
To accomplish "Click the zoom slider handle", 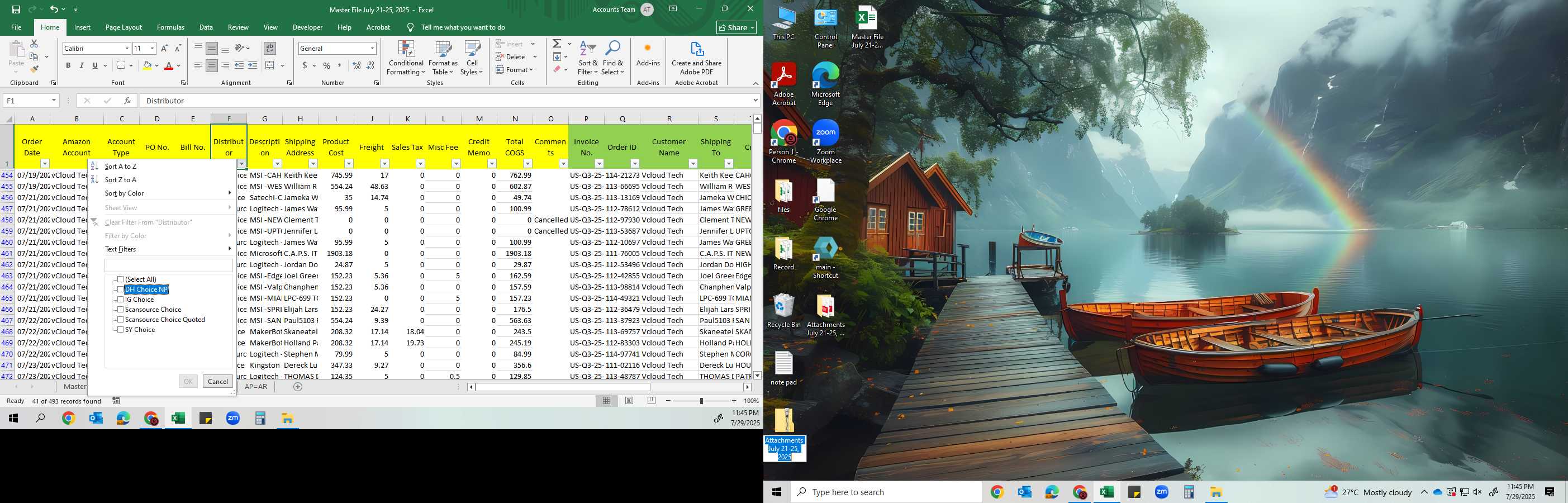I will [x=701, y=401].
